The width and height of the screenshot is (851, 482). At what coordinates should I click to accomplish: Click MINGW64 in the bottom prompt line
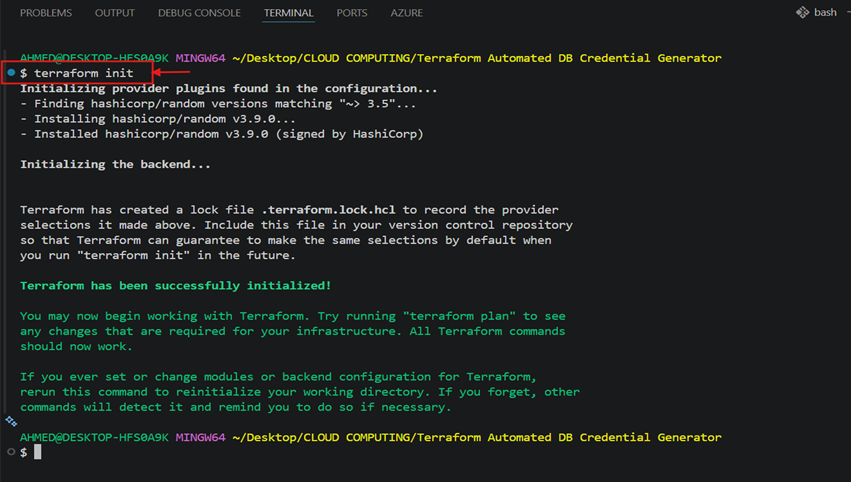coord(200,437)
